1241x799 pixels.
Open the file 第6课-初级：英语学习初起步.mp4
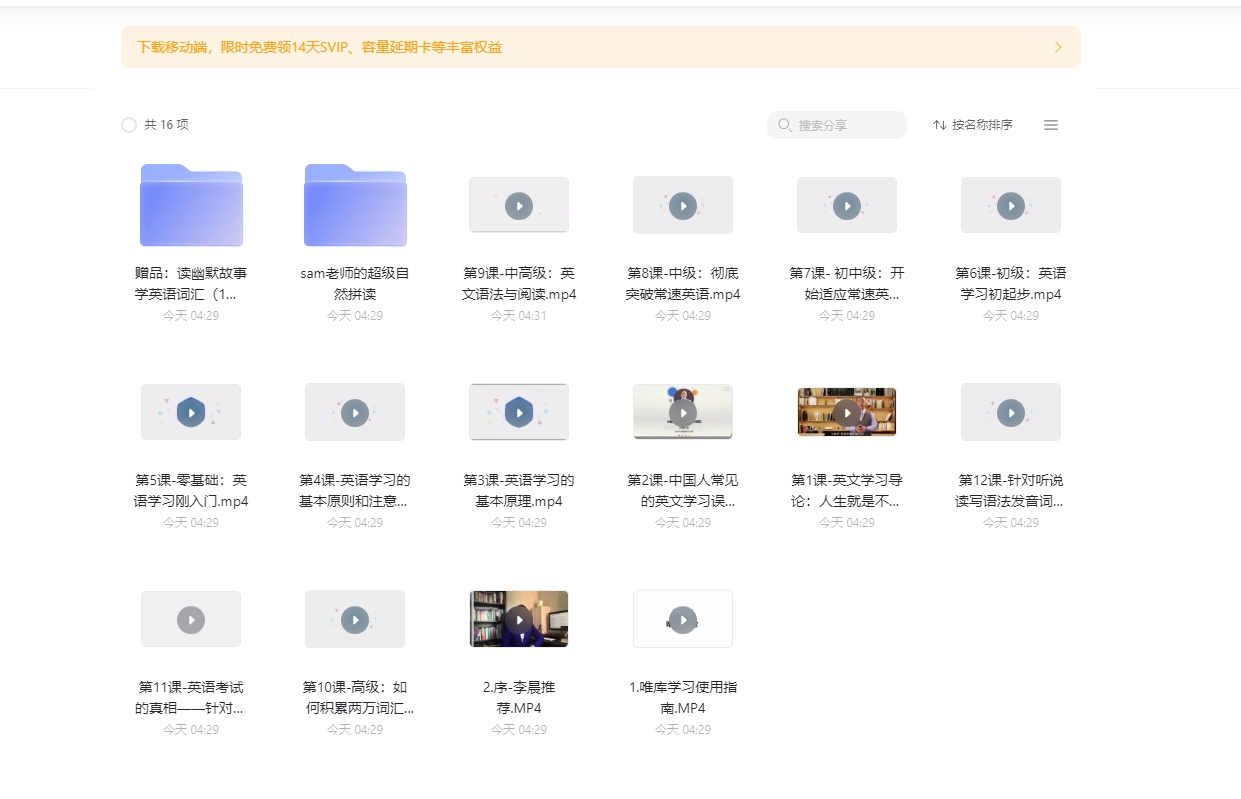pos(1011,205)
